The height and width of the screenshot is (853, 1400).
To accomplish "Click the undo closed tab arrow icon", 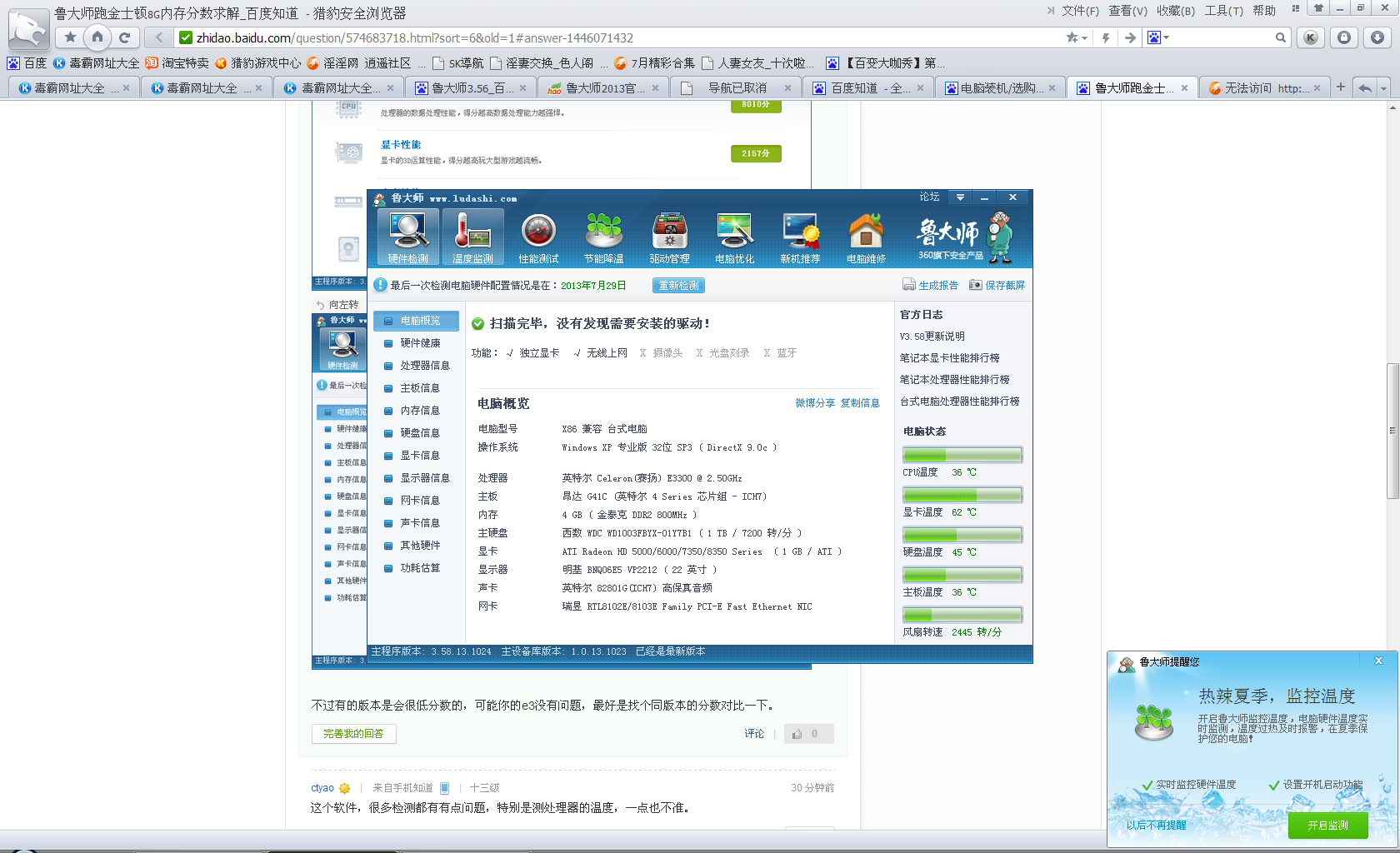I will (x=1364, y=87).
